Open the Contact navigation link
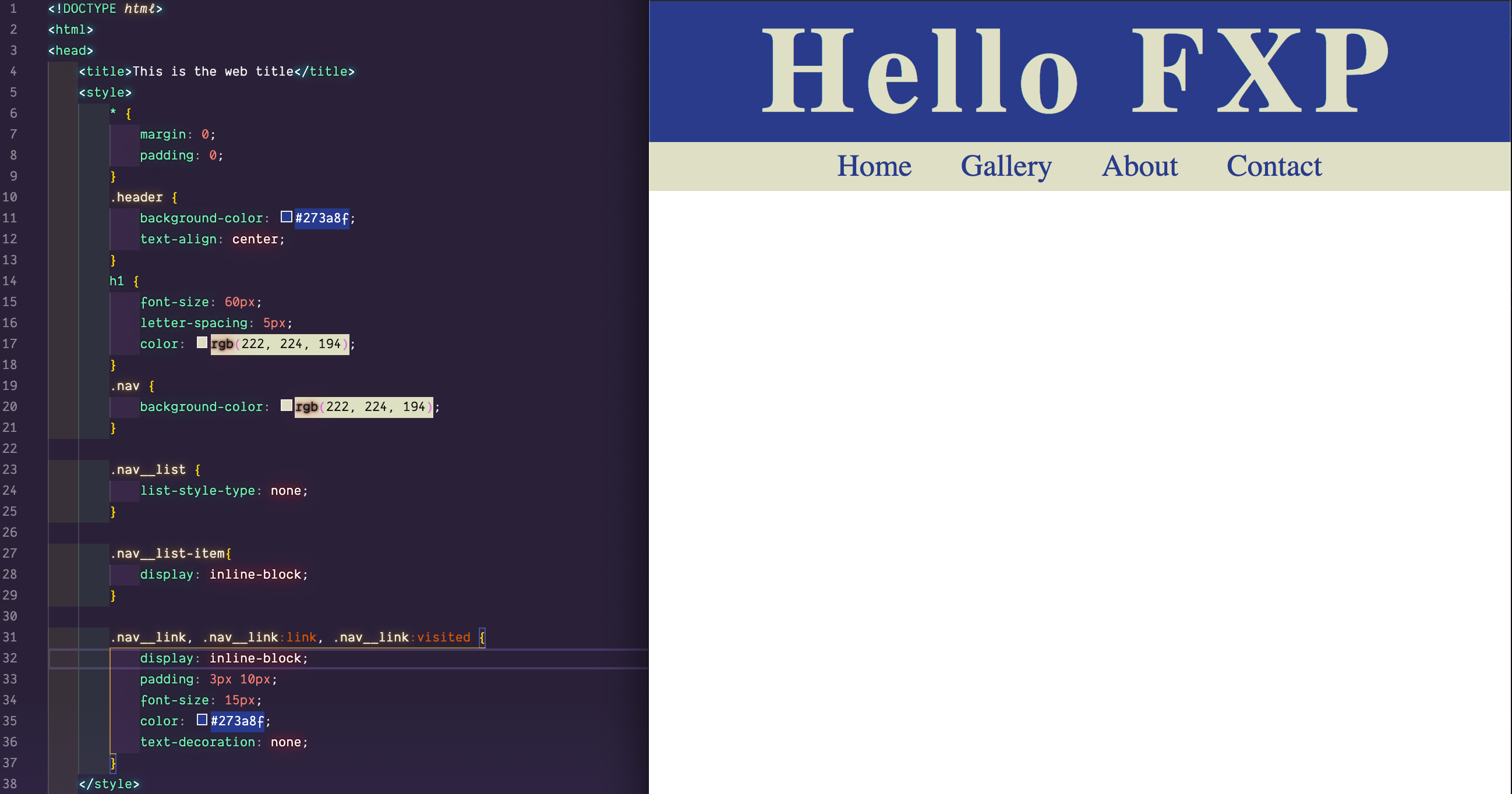This screenshot has width=1512, height=794. tap(1274, 166)
